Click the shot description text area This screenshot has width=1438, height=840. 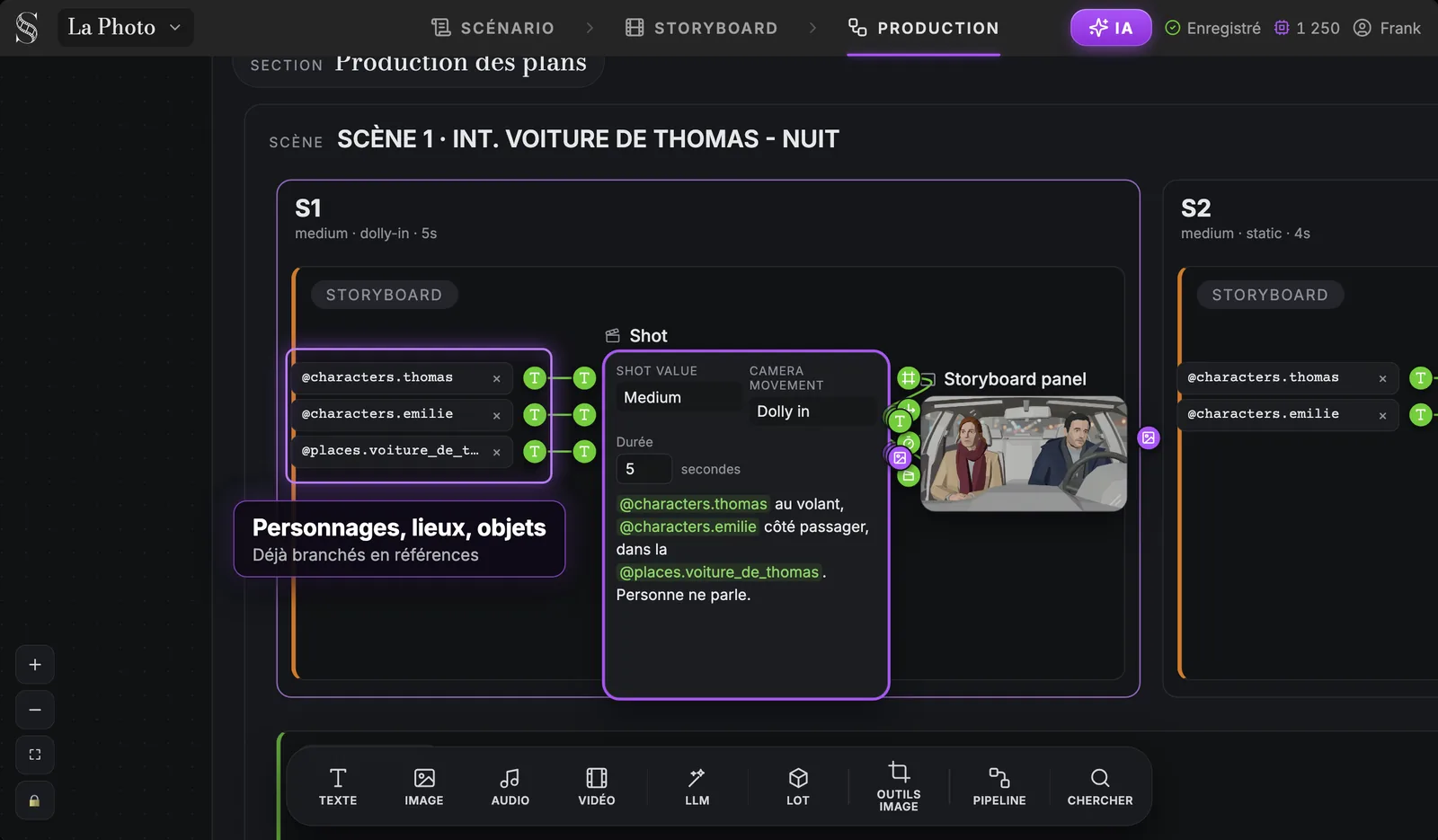coord(745,549)
